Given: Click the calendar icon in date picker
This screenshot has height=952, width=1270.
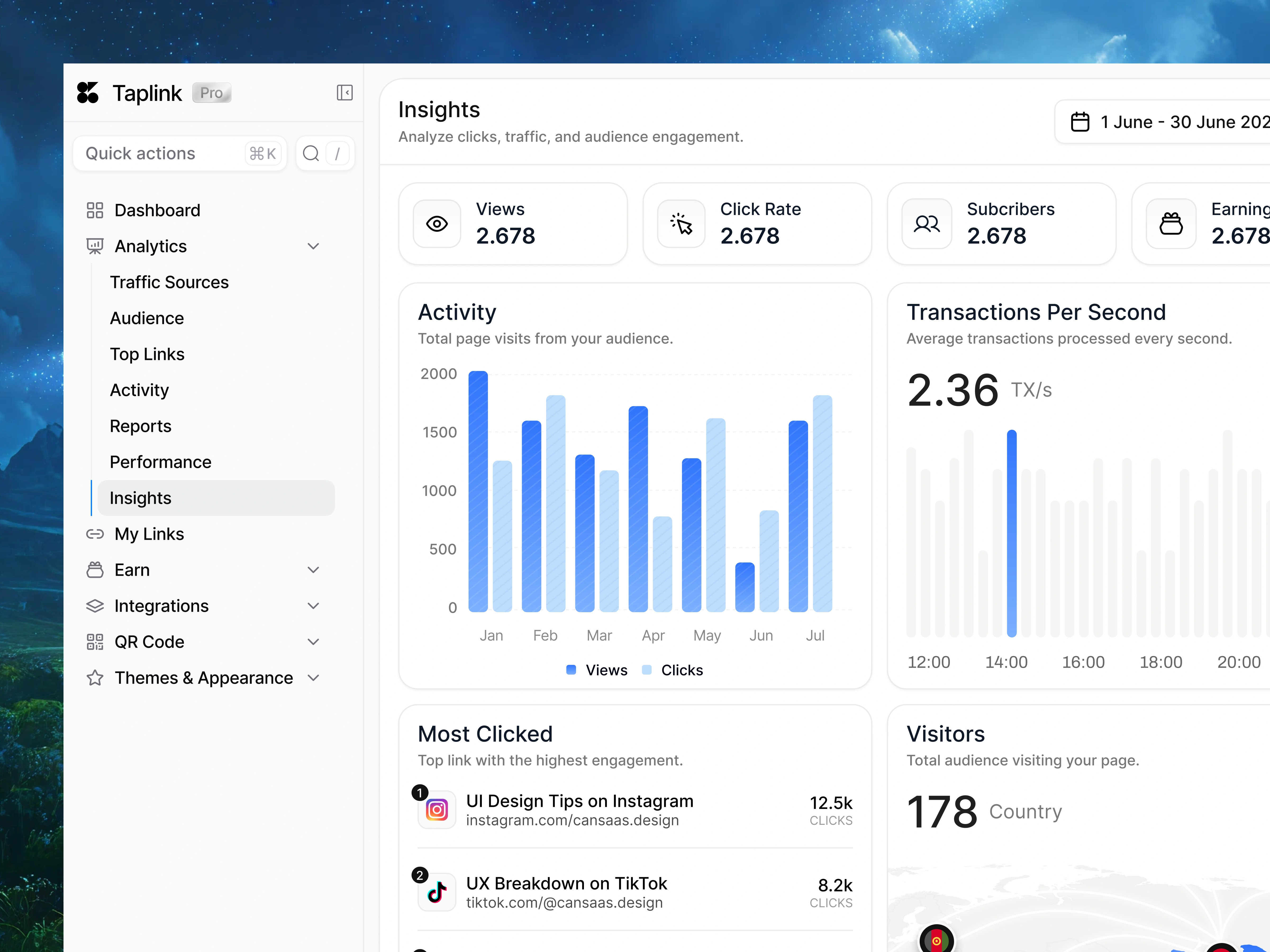Looking at the screenshot, I should [x=1080, y=122].
